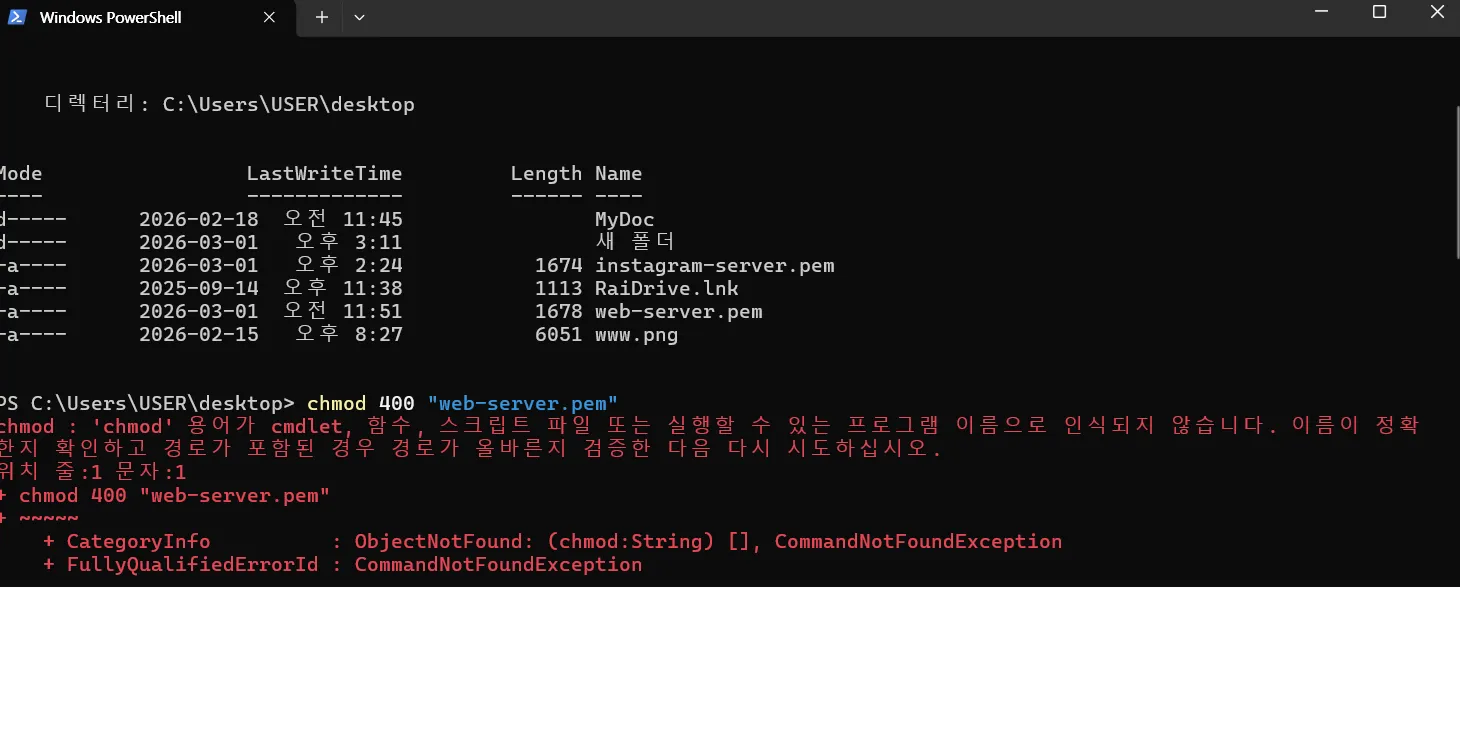Click the MyDoc directory entry
1480x740 pixels.
pyautogui.click(x=624, y=218)
